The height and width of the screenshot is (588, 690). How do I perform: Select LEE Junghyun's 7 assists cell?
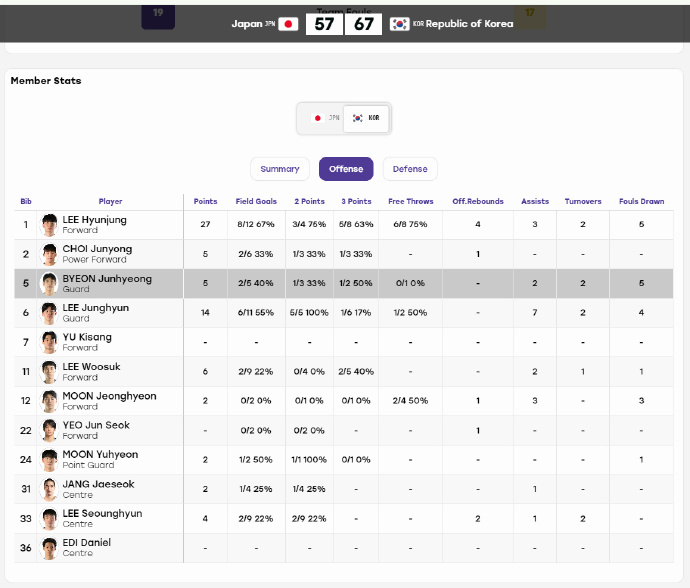point(535,313)
